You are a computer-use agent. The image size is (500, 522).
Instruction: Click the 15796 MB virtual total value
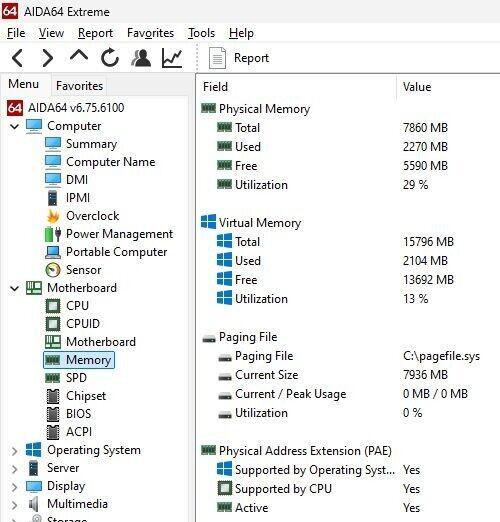(428, 242)
